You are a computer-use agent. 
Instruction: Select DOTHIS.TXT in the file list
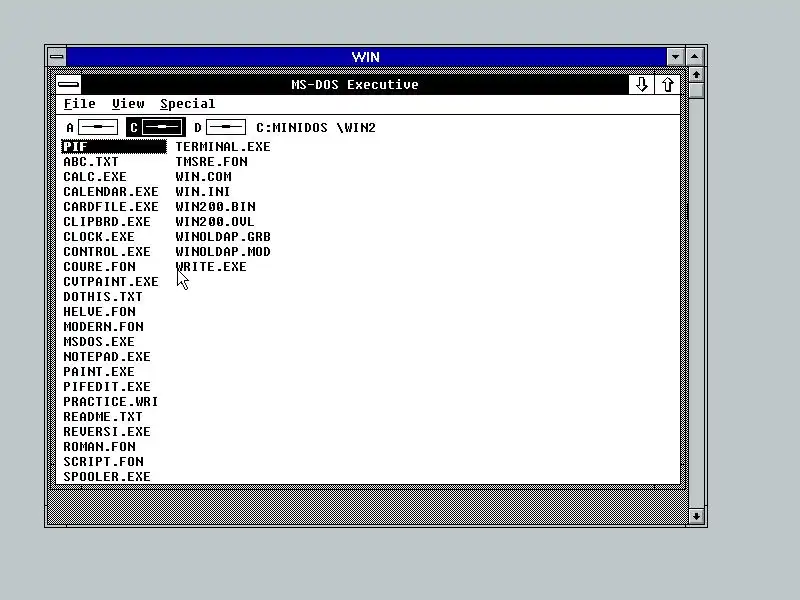click(x=103, y=297)
